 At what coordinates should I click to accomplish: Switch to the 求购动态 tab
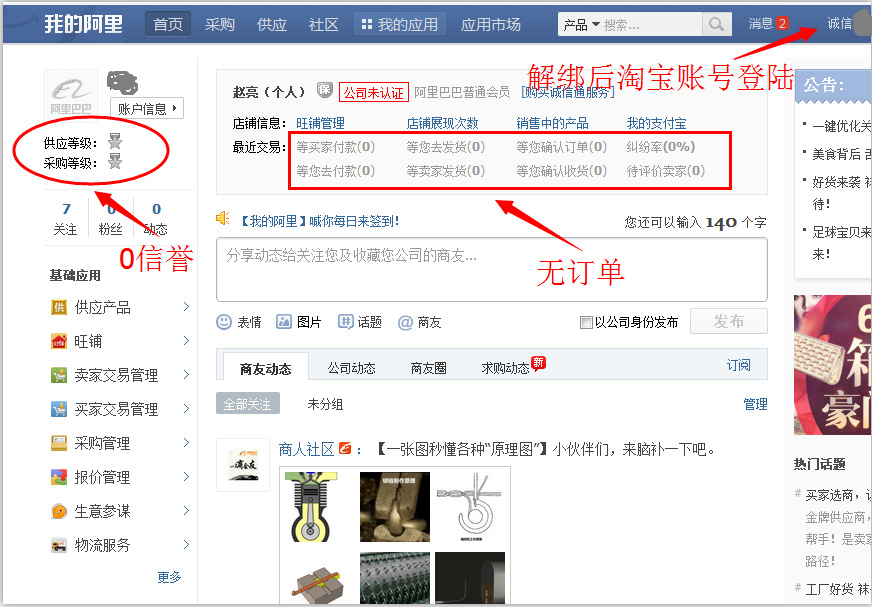506,368
